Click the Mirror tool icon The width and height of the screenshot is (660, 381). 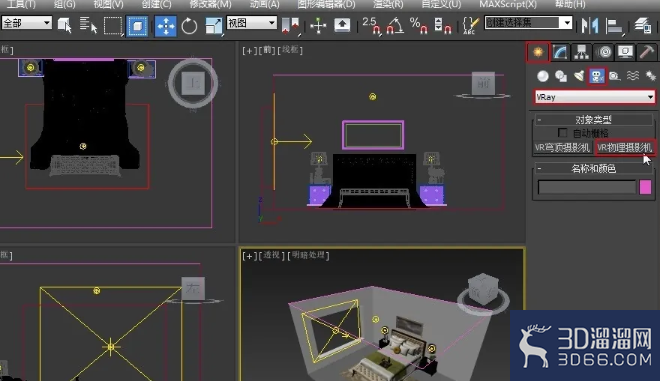[x=590, y=26]
